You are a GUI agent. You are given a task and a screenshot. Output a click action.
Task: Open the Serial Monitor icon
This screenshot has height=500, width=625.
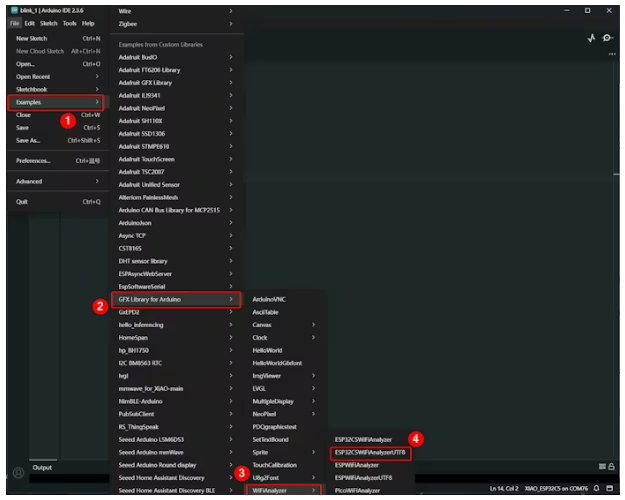tap(607, 38)
